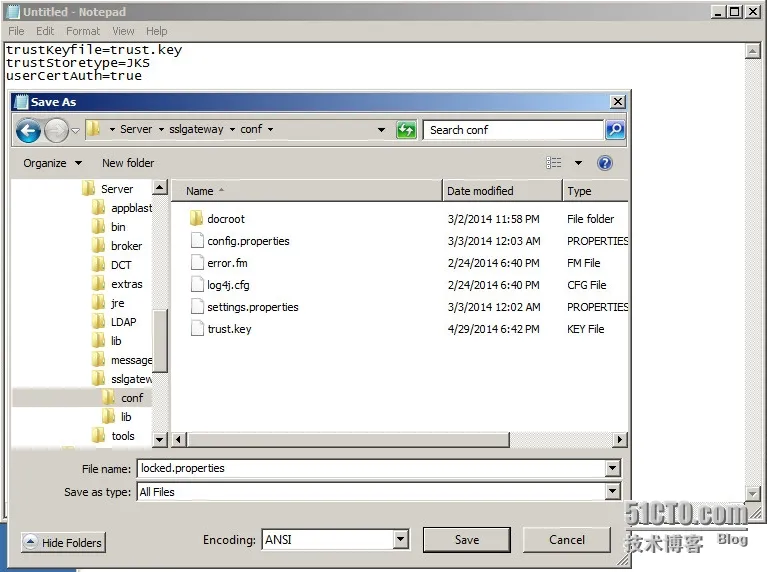
Task: Sort by Name column header
Action: [307, 191]
